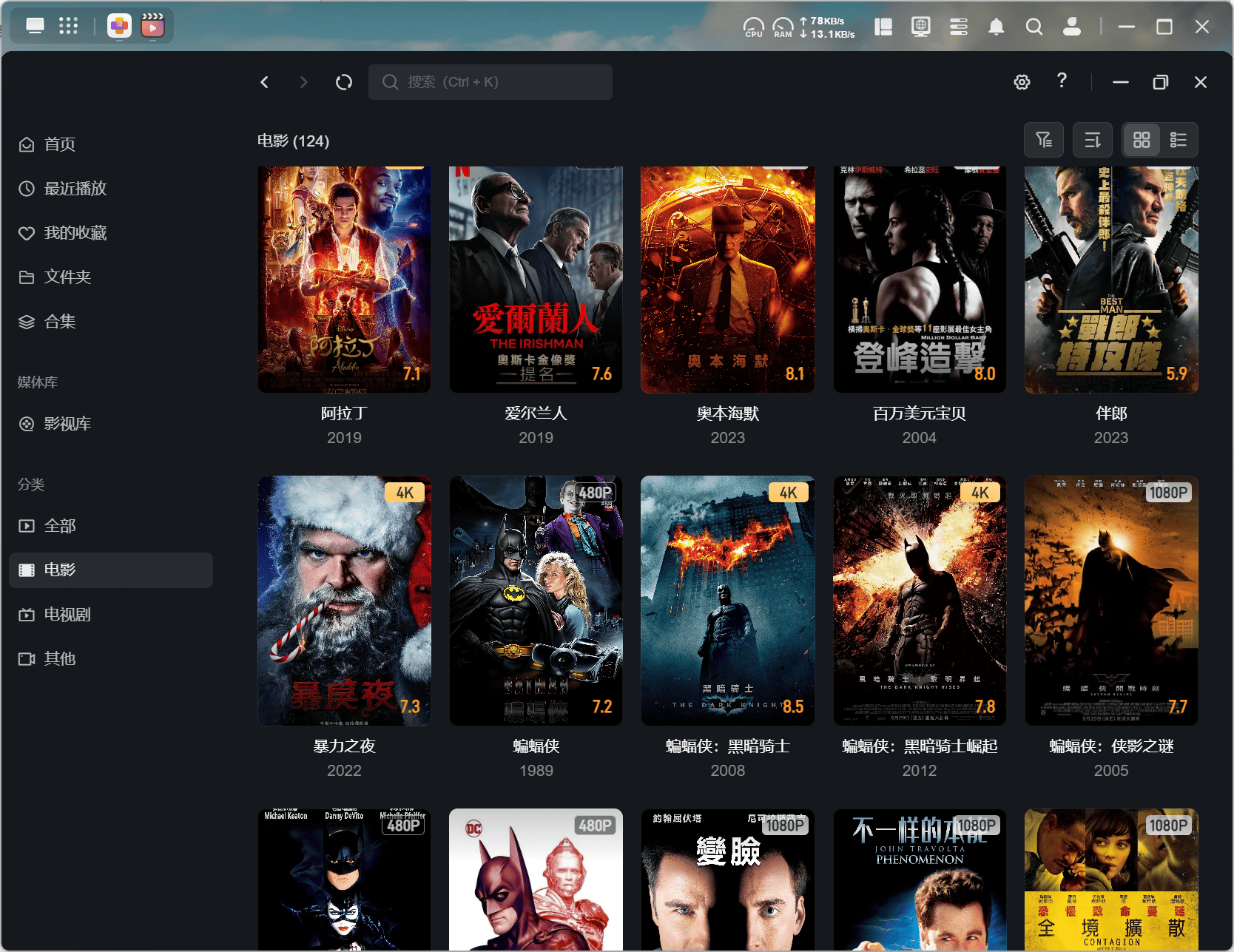Image resolution: width=1234 pixels, height=952 pixels.
Task: Open the 蝙蝠侠：黑暗骑士 poster
Action: [727, 601]
